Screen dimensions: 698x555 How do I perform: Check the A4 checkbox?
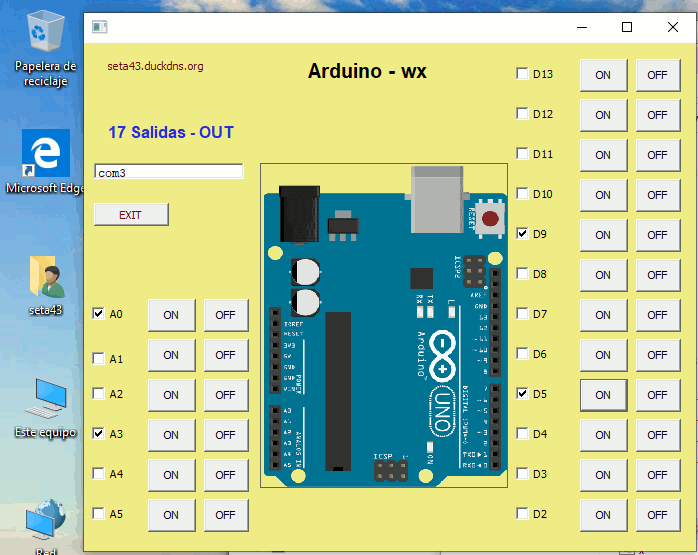[x=98, y=474]
